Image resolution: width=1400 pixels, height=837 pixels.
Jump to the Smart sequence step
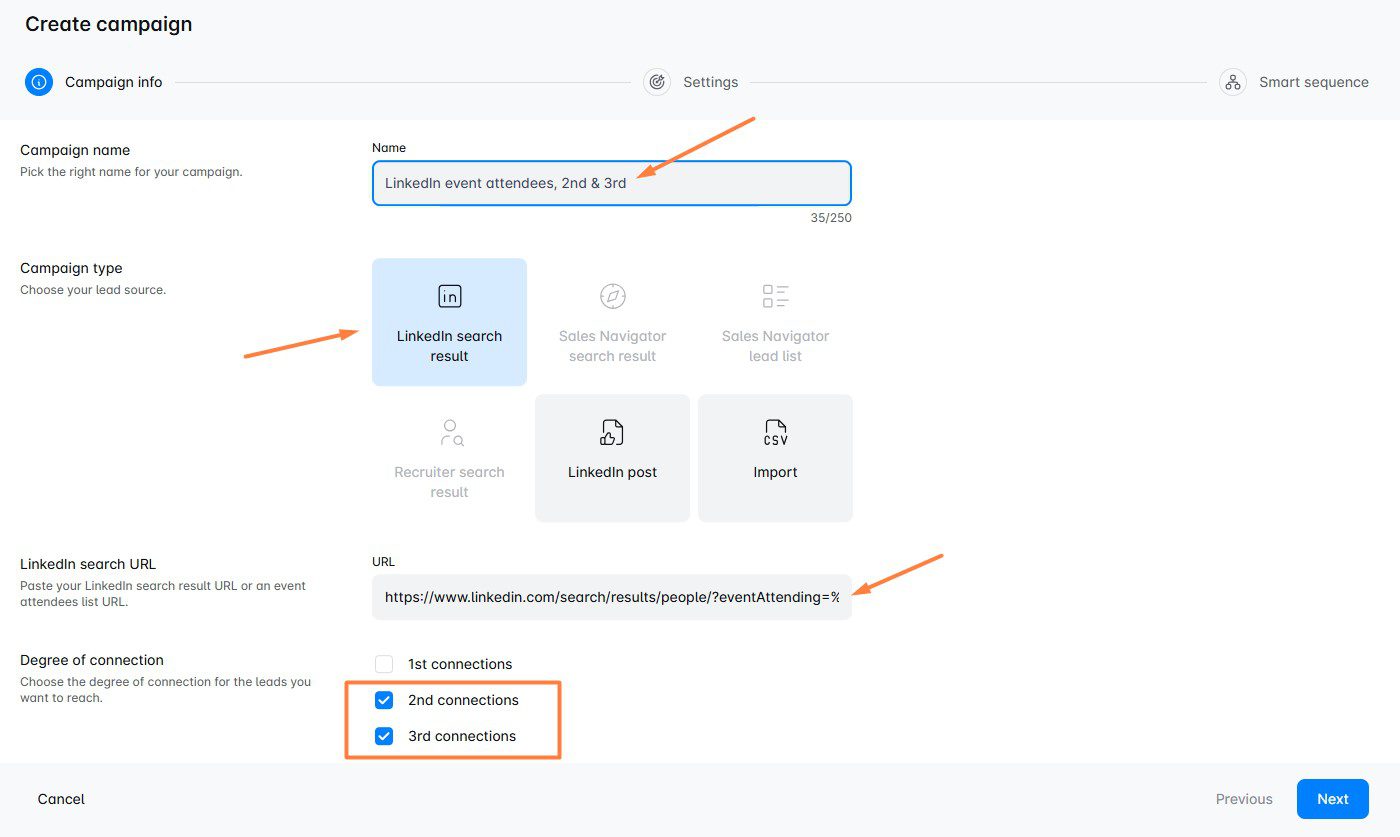(x=1314, y=82)
